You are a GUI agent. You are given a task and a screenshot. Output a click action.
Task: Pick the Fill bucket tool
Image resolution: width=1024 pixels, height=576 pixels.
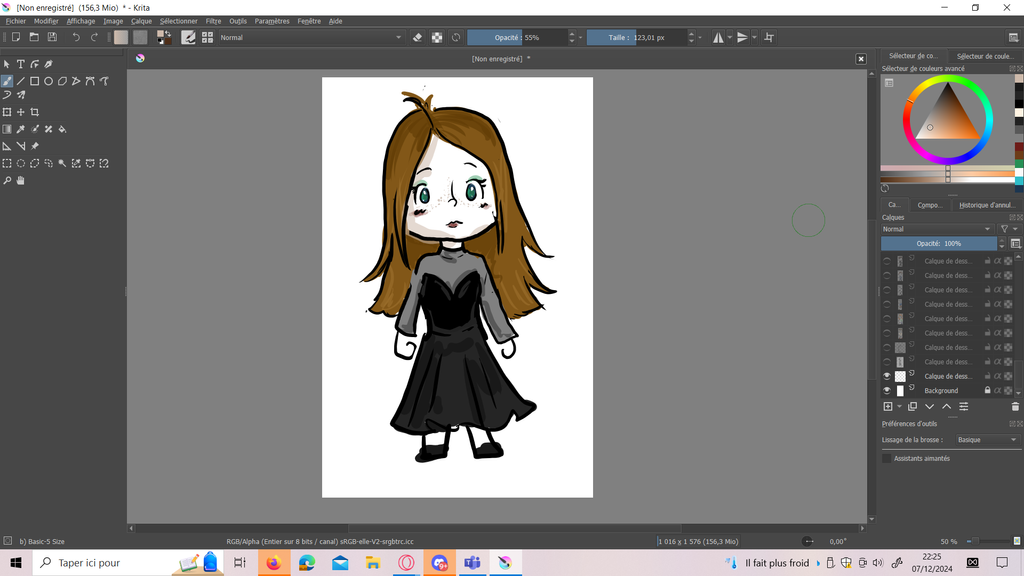[62, 129]
